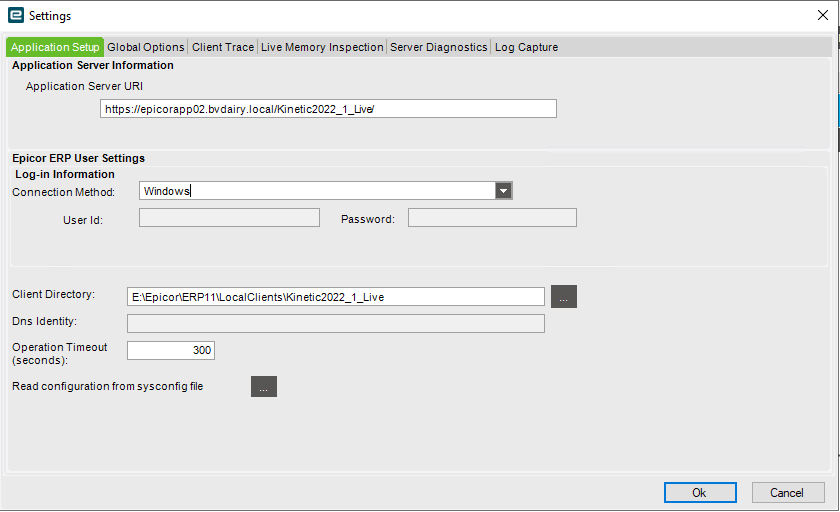Click the "Operation Timeout (seconds):" label
Image resolution: width=840 pixels, height=512 pixels.
coord(59,353)
